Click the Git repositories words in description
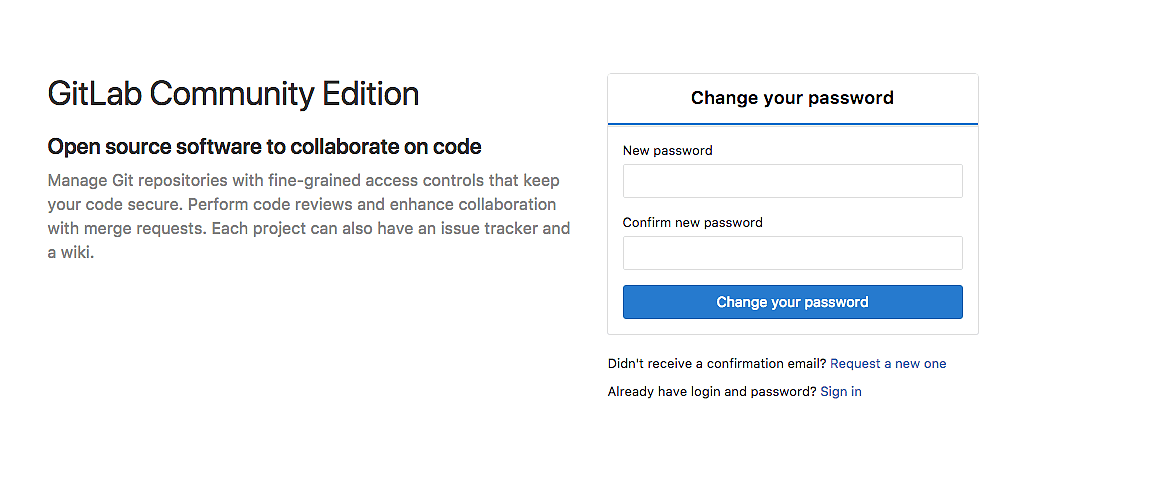Viewport: 1170px width, 482px height. click(171, 181)
